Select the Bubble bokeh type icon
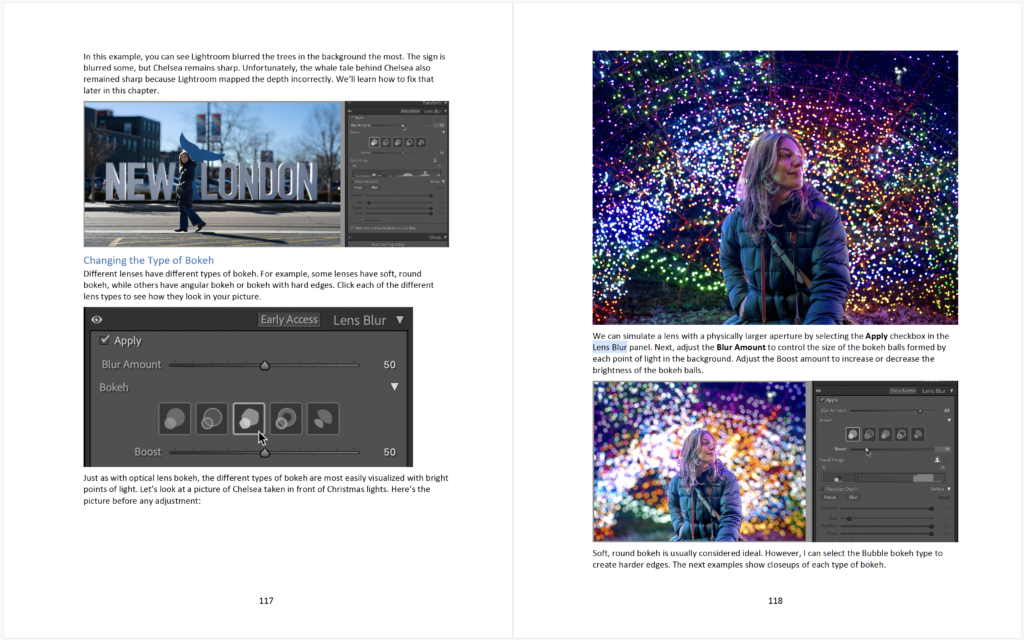1024x640 pixels. pyautogui.click(x=211, y=419)
